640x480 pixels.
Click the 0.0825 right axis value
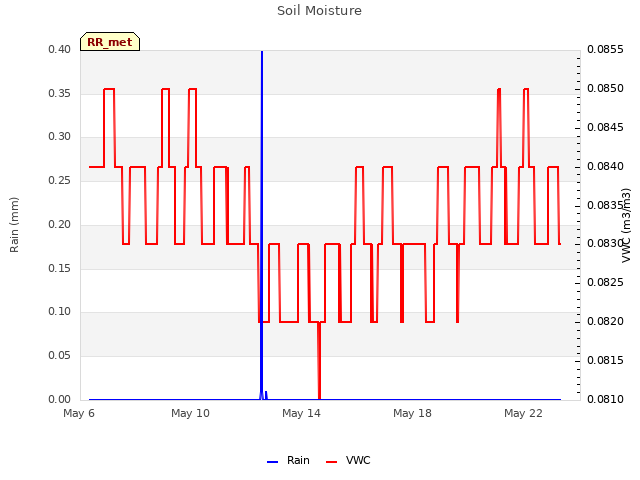(605, 282)
